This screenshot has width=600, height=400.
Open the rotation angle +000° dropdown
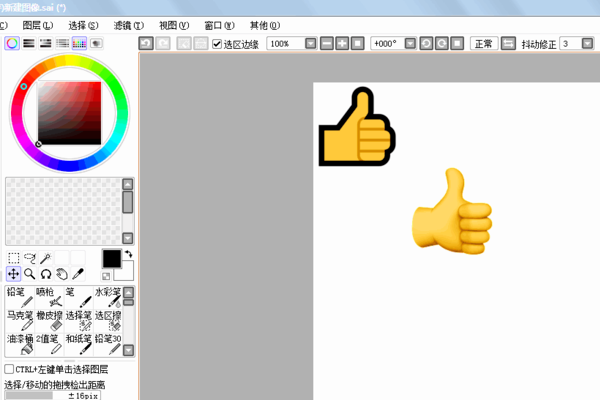pos(408,44)
